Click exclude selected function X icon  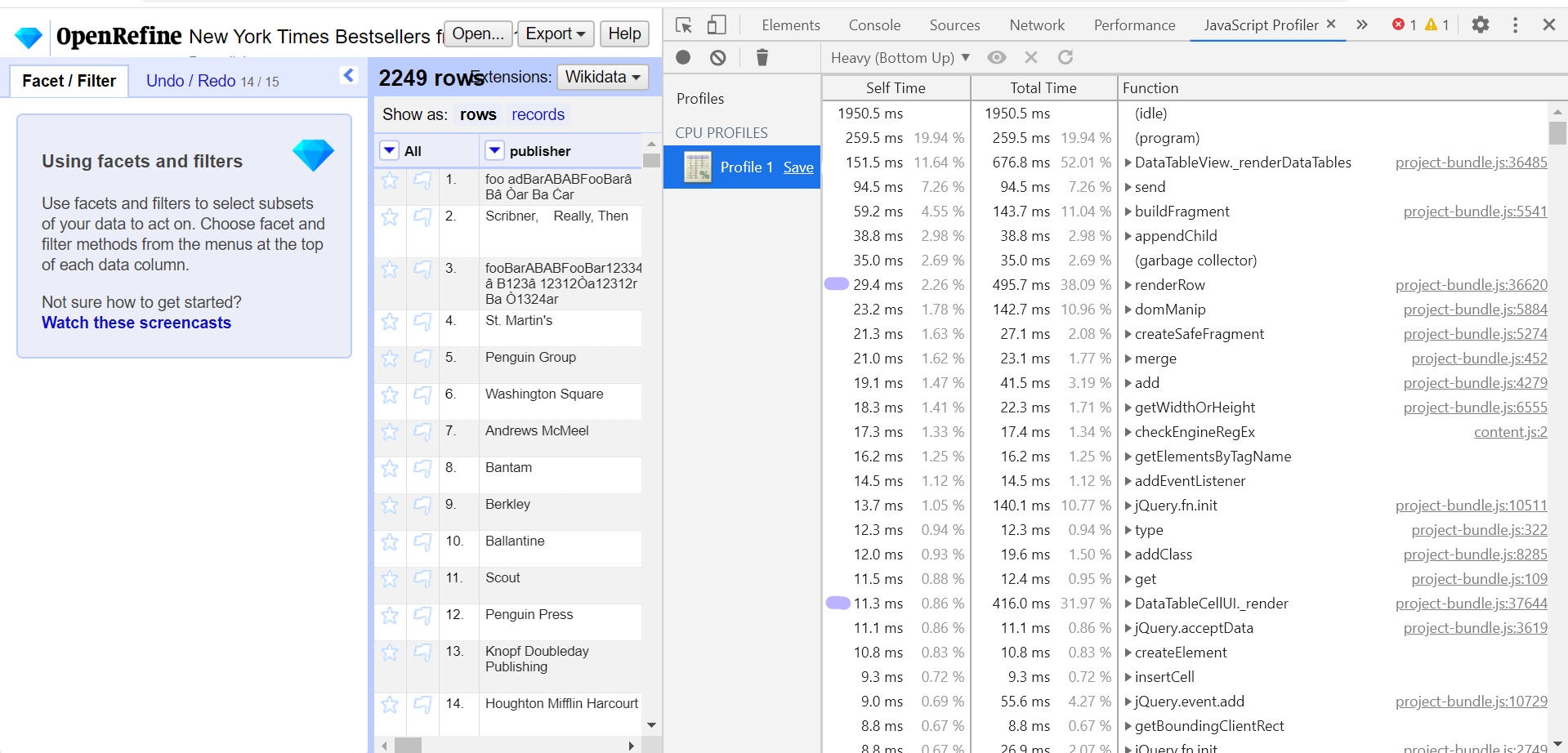coord(1031,57)
